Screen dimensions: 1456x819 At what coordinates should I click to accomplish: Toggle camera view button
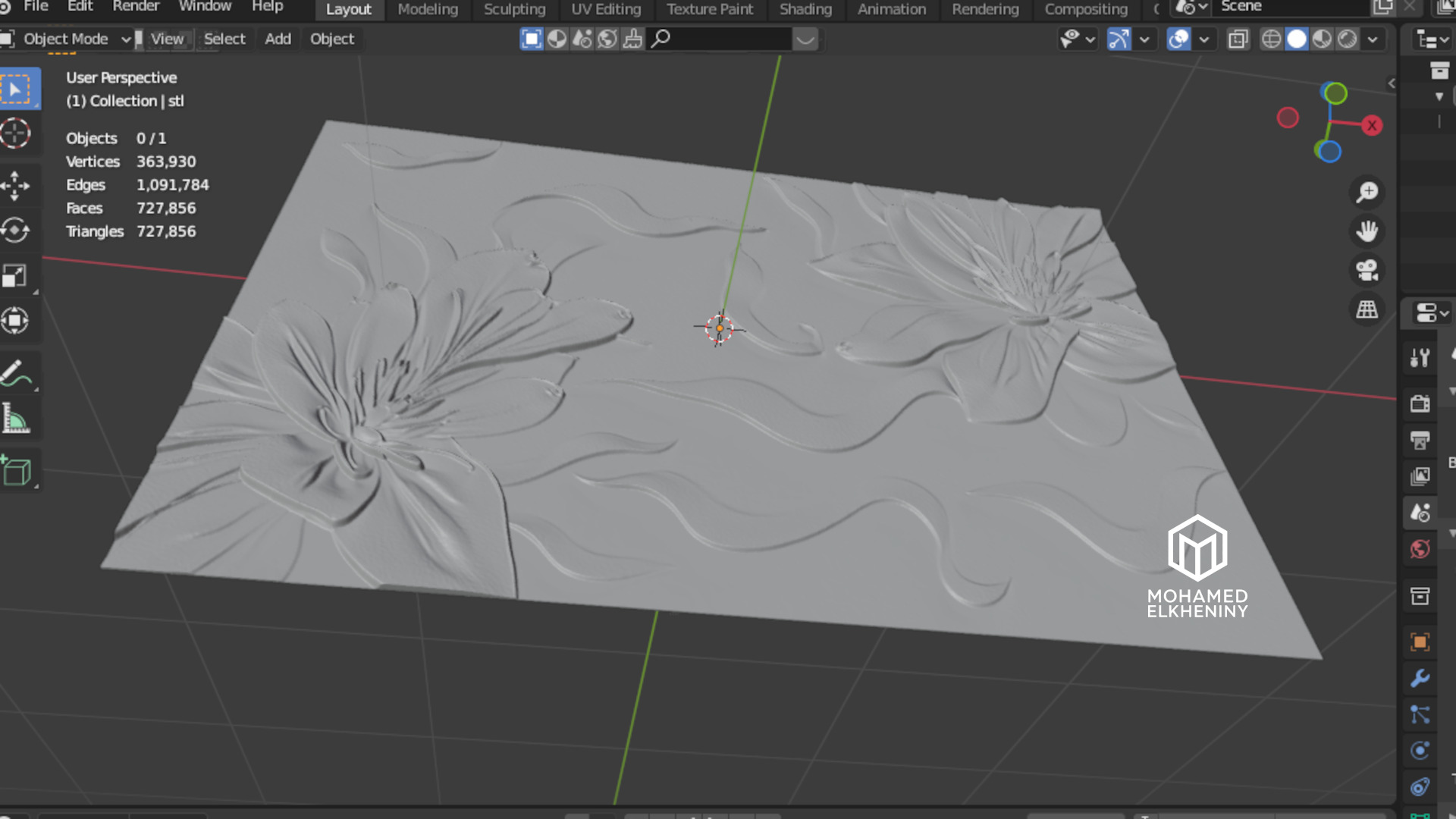pyautogui.click(x=1367, y=271)
